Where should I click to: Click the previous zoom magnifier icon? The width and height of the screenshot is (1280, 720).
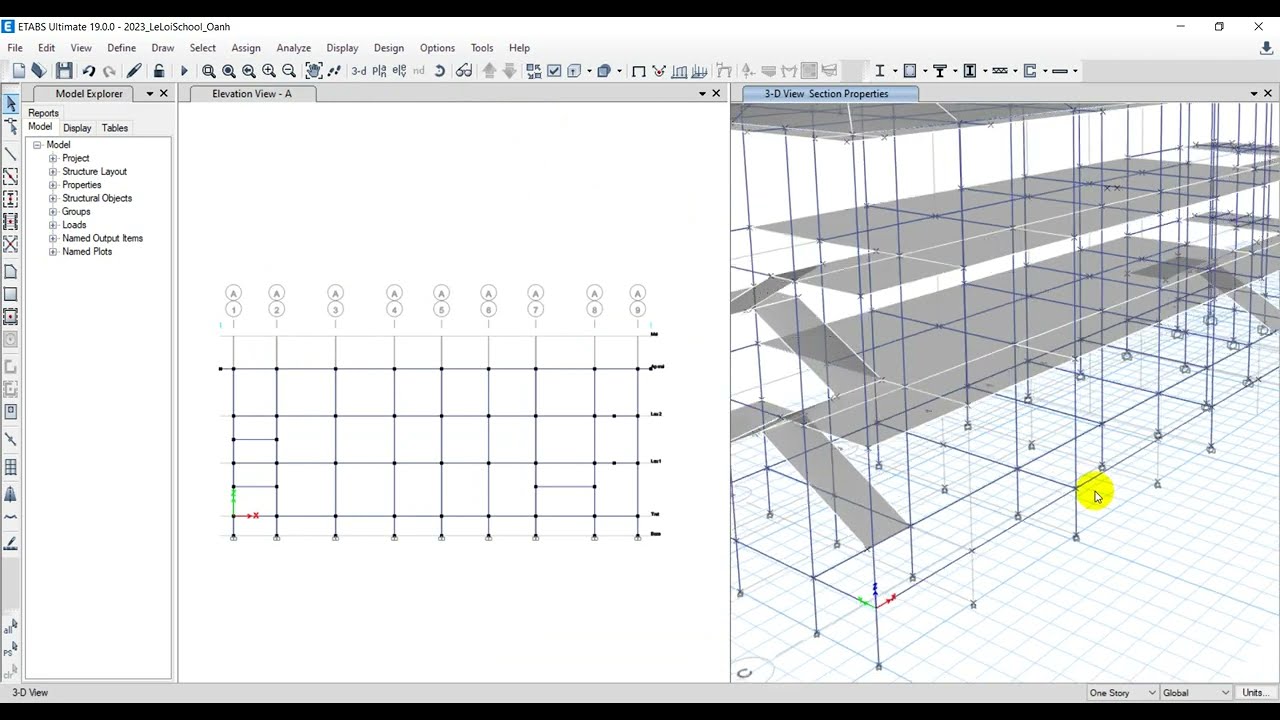(249, 71)
